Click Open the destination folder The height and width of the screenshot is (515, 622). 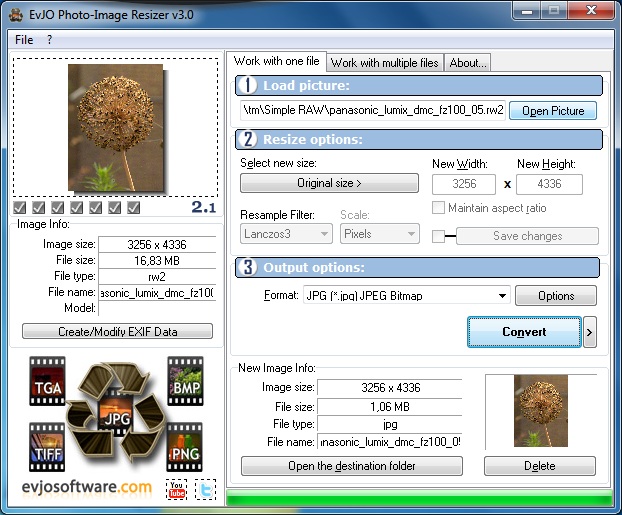pos(352,466)
